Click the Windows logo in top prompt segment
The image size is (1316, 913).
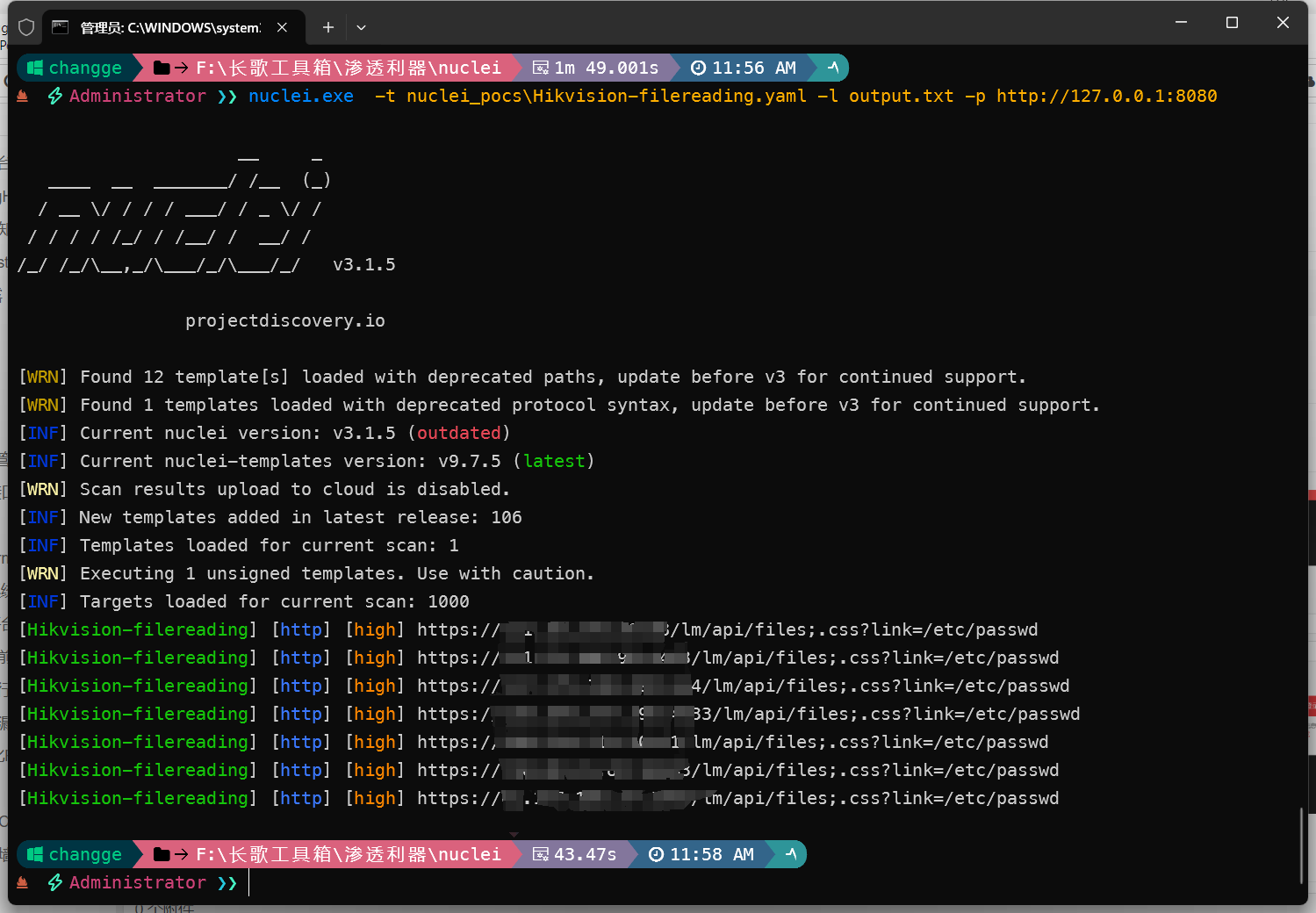pos(35,68)
